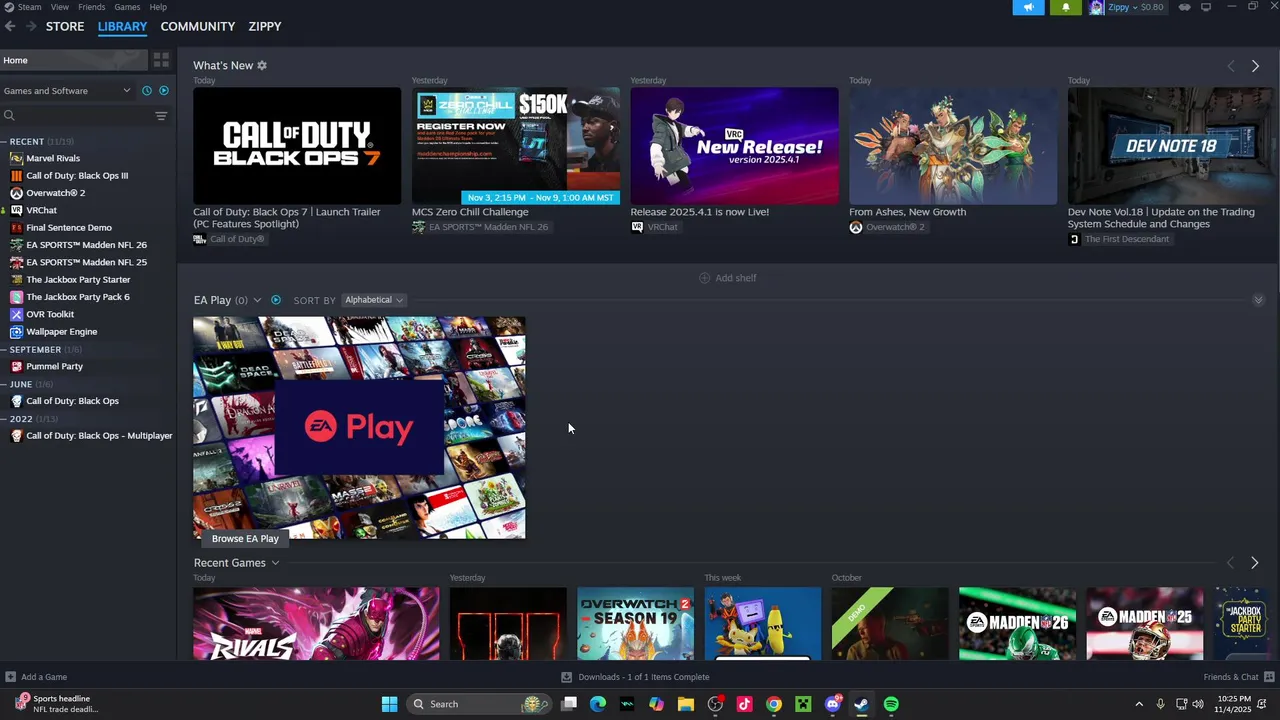Viewport: 1280px width, 720px height.
Task: Switch to the STORE tab
Action: click(65, 26)
